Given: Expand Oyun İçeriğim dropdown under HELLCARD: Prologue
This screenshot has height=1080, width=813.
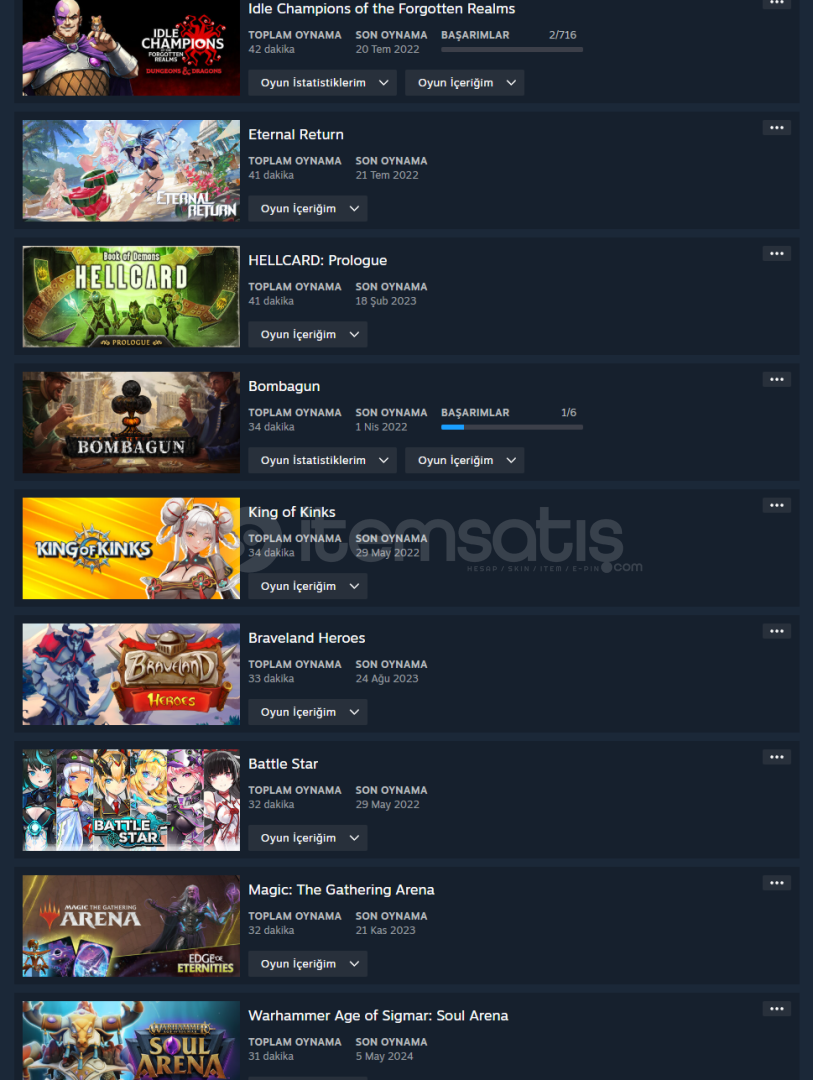Looking at the screenshot, I should click(x=308, y=335).
